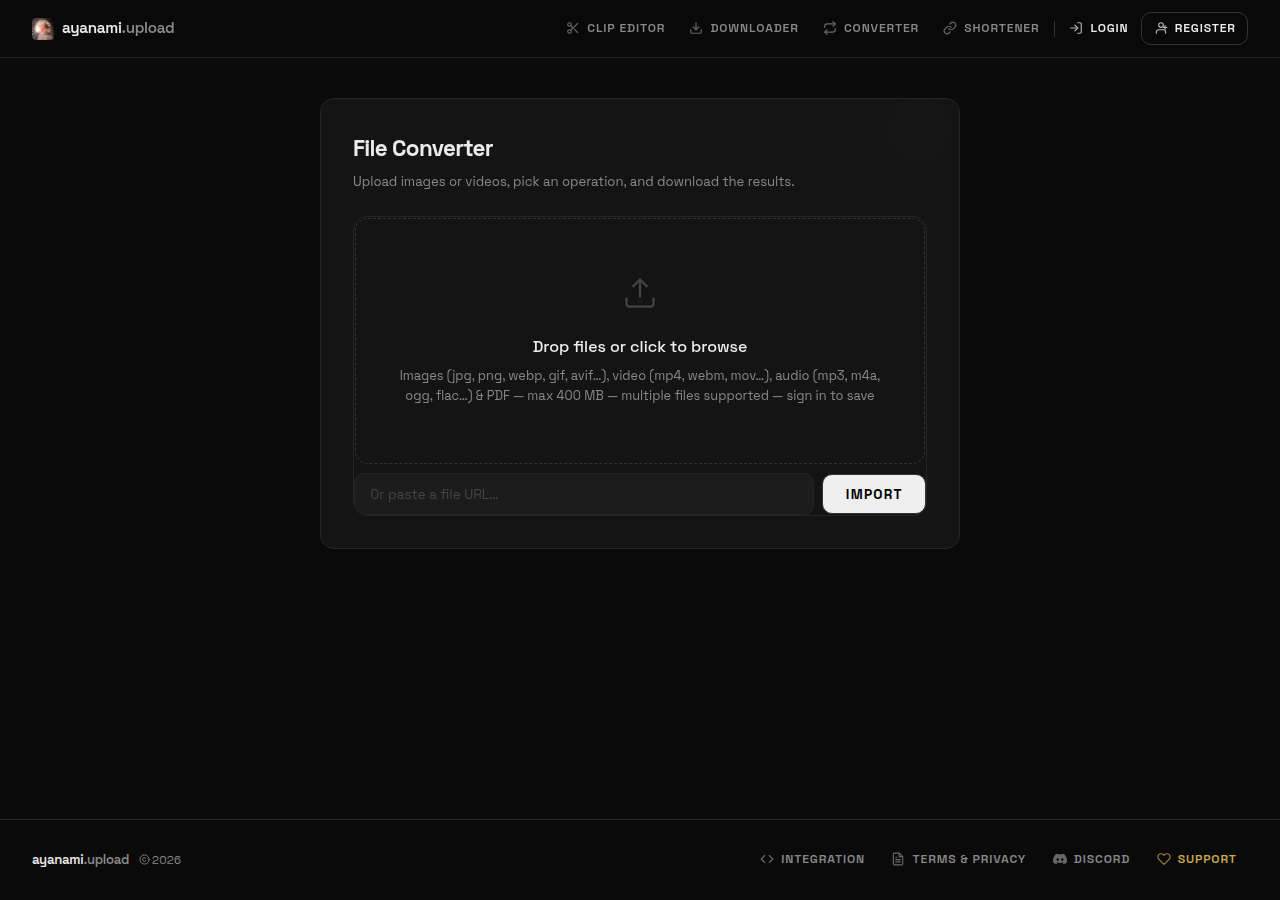Click the supported formats description text
This screenshot has width=1280, height=900.
640,386
